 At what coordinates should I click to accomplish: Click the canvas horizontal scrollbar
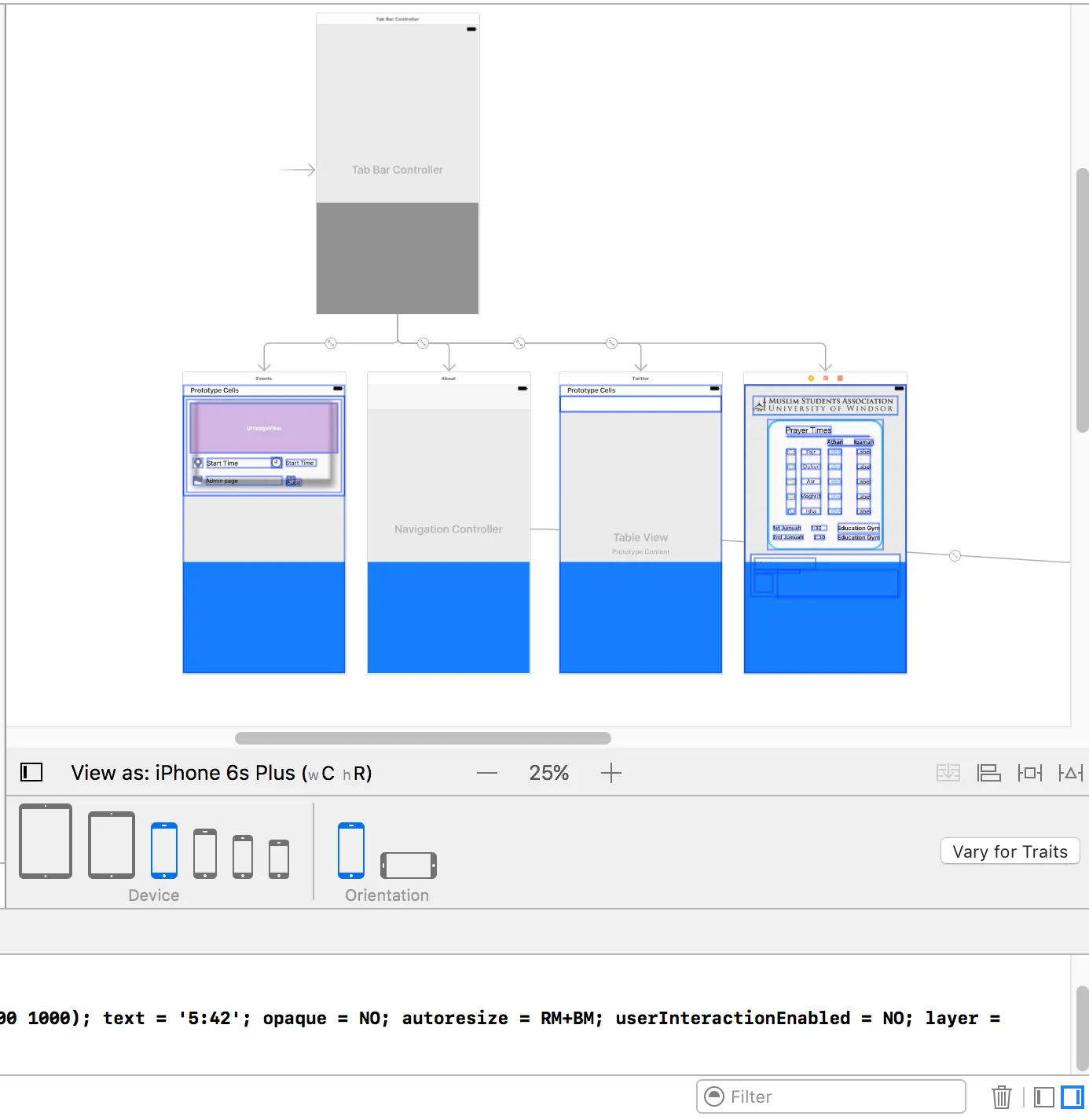(x=423, y=738)
